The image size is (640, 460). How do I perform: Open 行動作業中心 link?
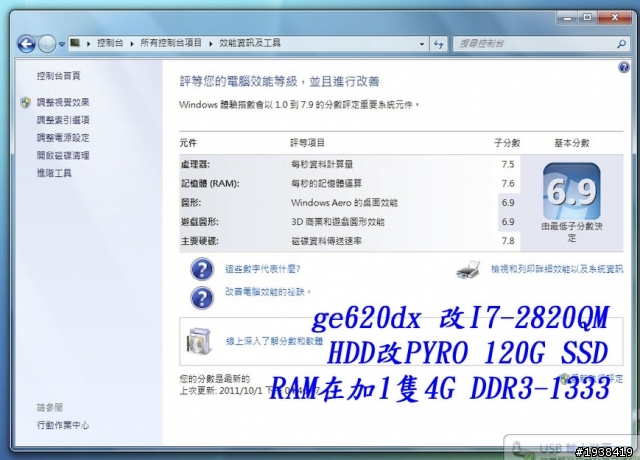click(x=63, y=425)
